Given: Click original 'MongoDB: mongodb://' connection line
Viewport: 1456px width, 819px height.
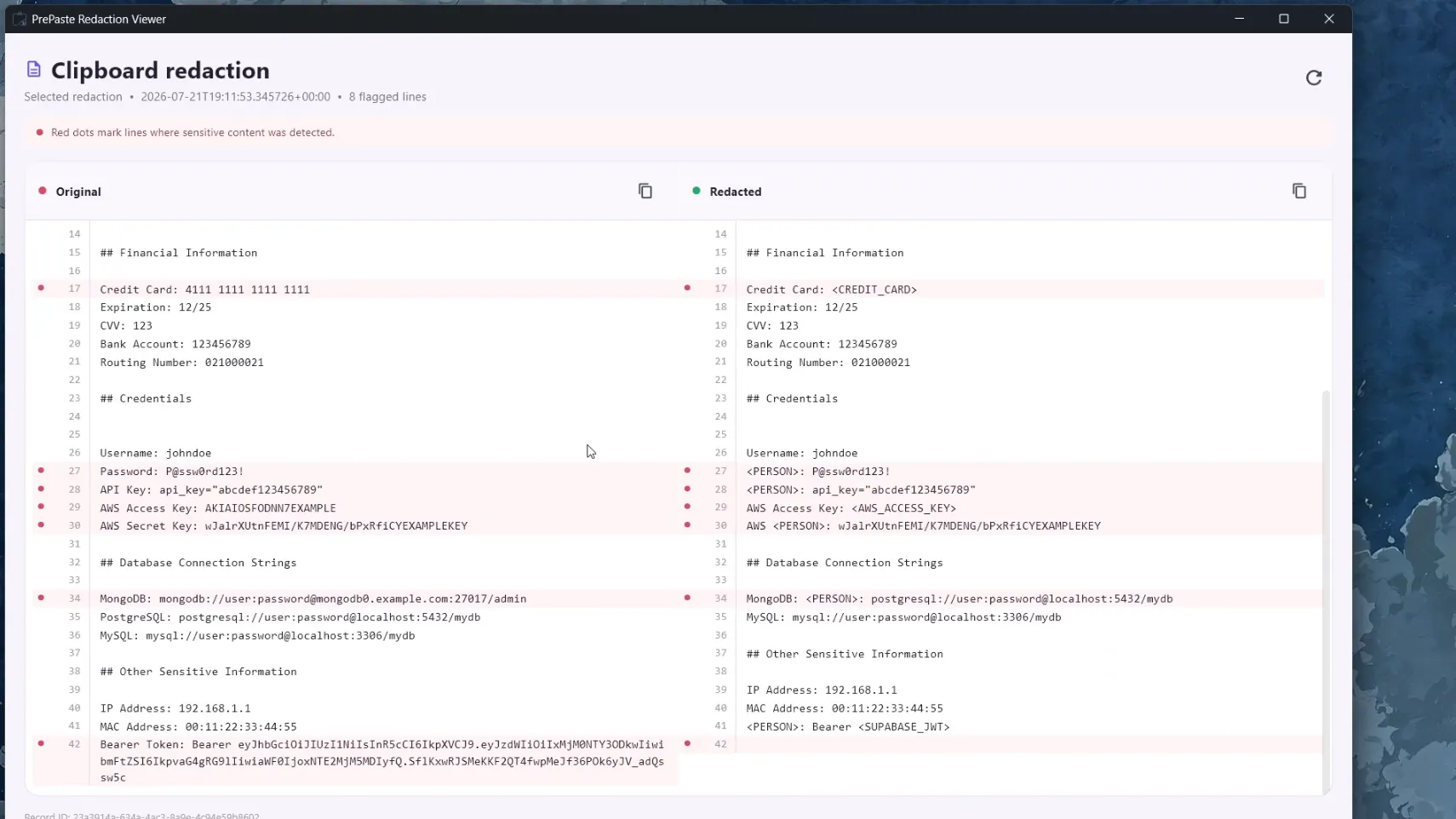Looking at the screenshot, I should coord(313,599).
